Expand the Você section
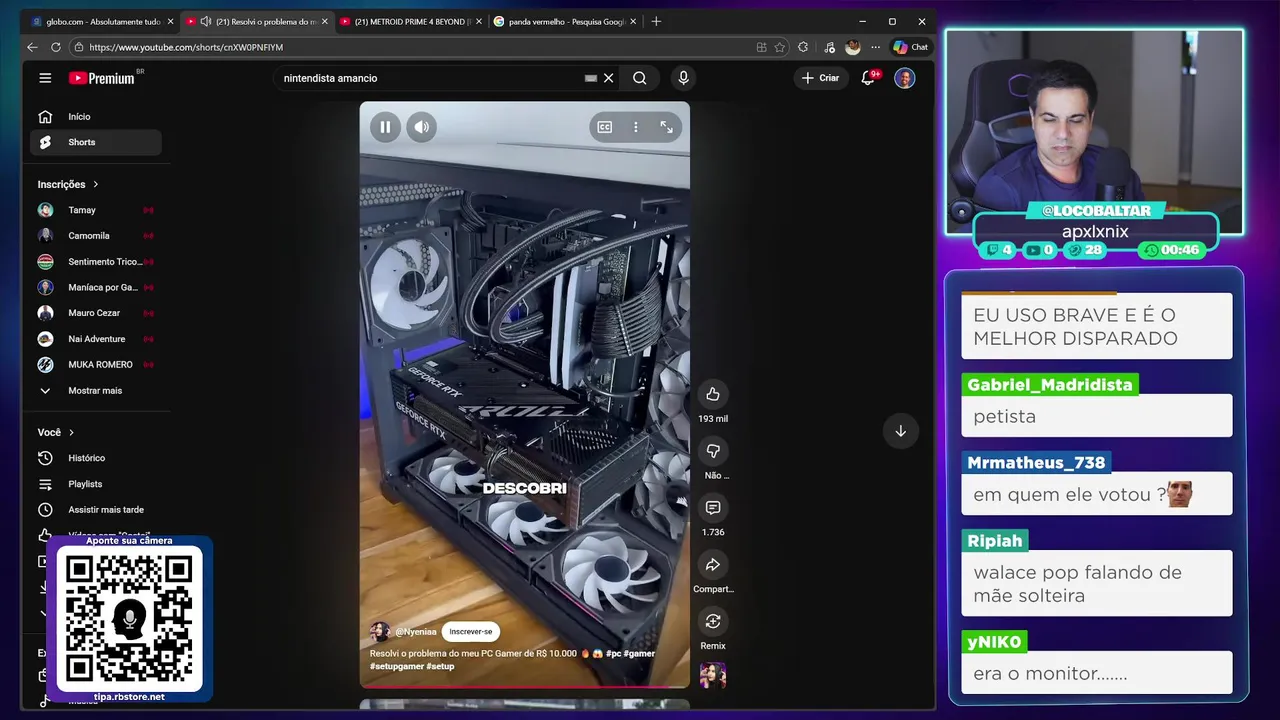 point(56,432)
